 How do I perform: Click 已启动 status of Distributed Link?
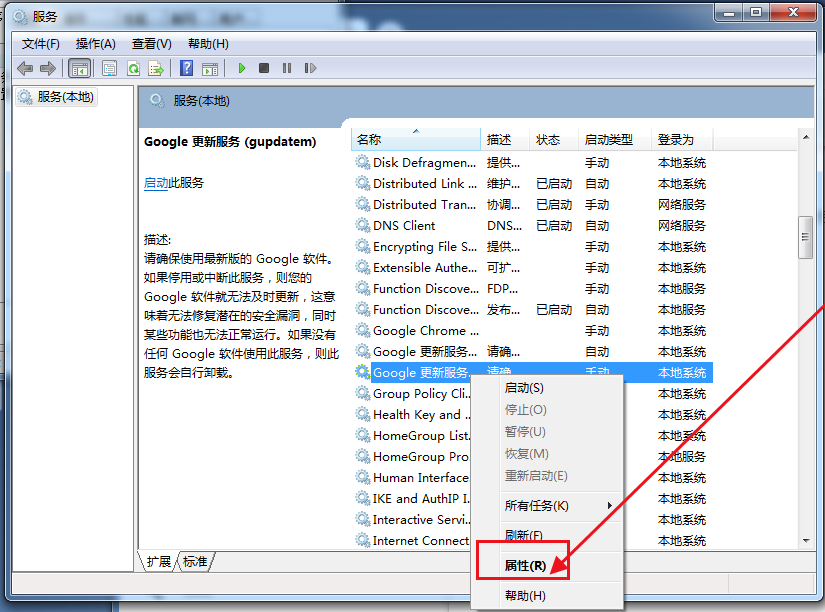(554, 184)
